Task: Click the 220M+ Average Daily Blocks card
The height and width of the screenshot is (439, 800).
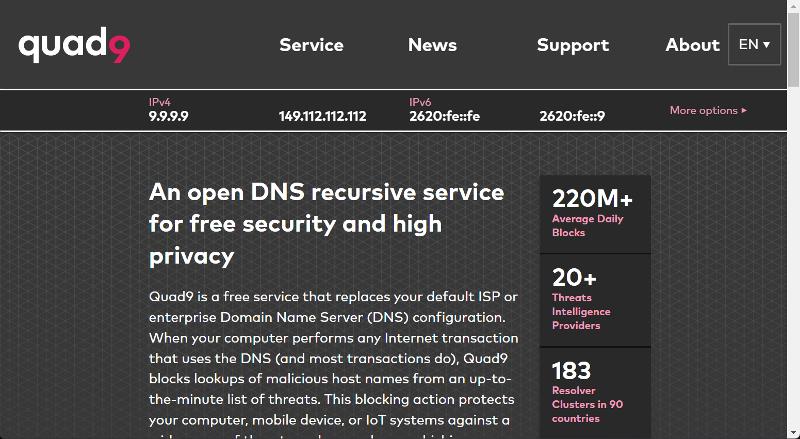Action: click(x=595, y=212)
